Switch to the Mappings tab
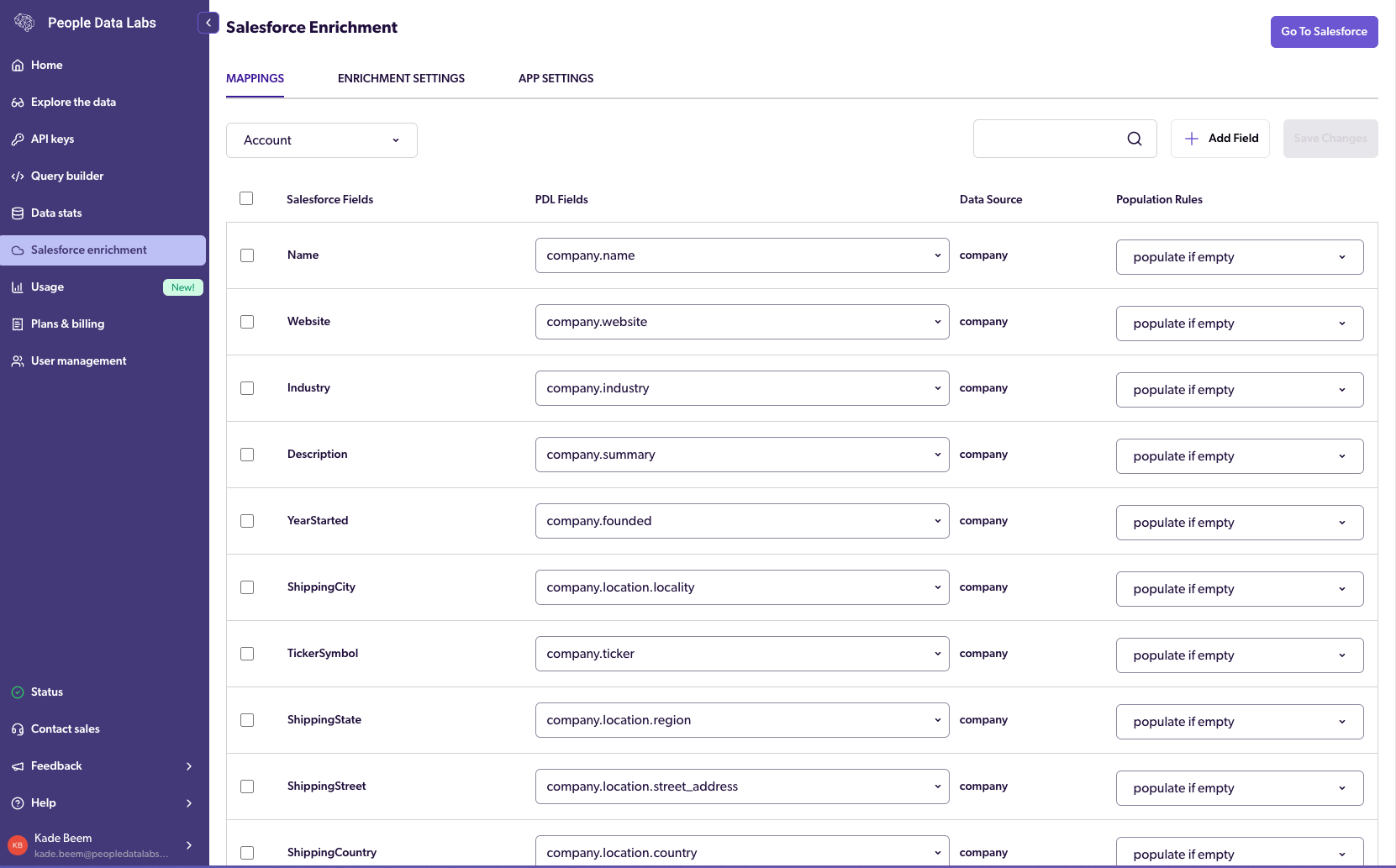Viewport: 1396px width, 868px height. coord(255,78)
